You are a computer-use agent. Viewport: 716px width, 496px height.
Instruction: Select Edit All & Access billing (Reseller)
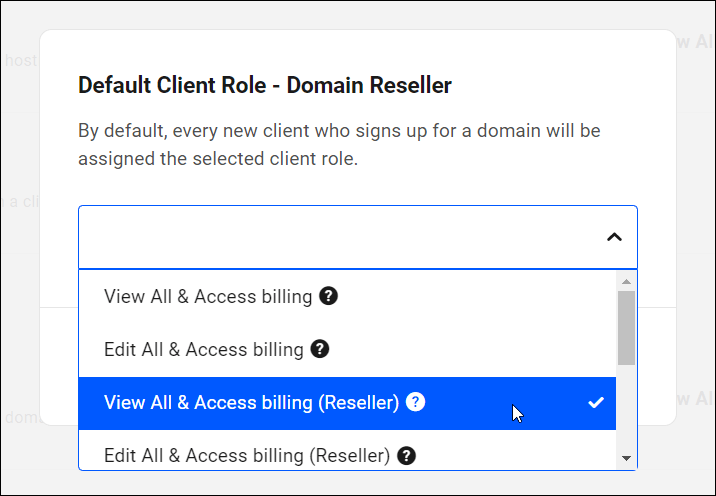pos(246,455)
